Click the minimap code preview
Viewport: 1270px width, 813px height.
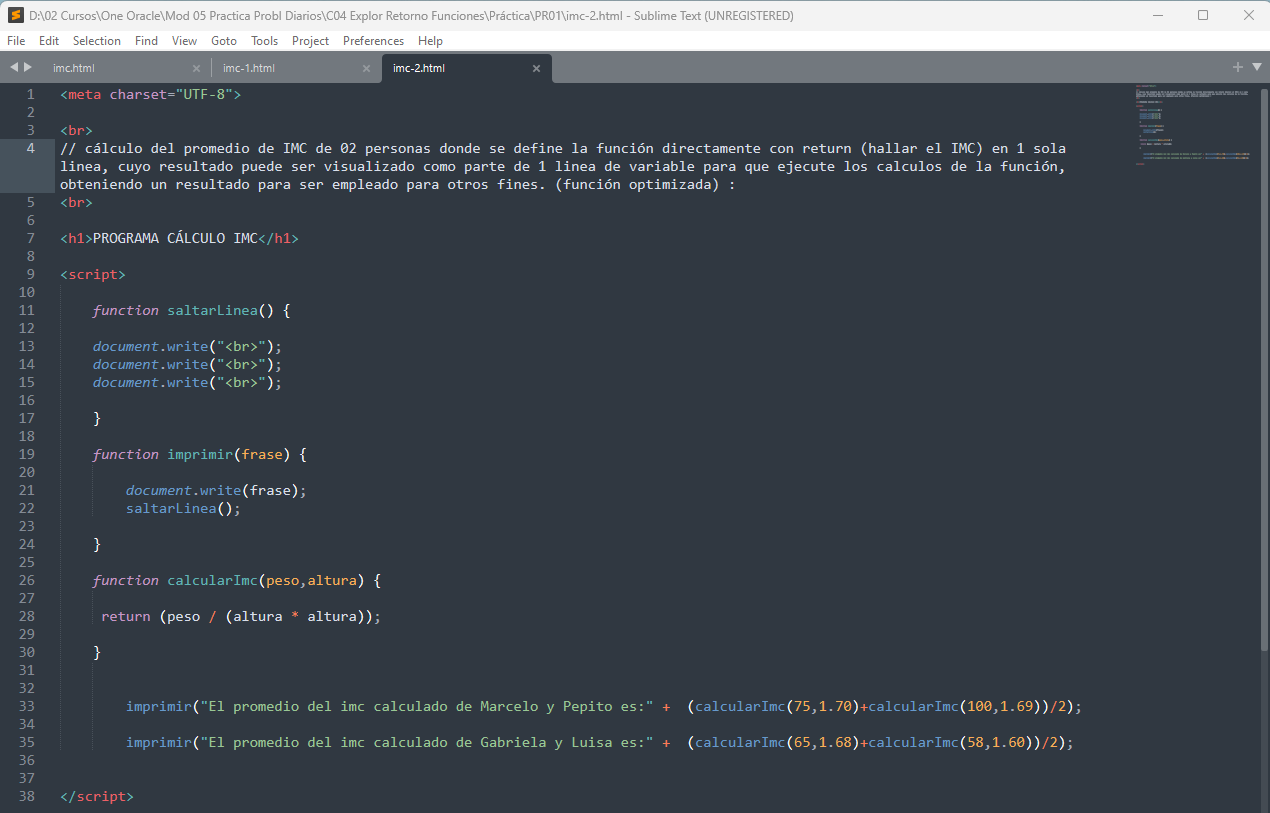coord(1193,125)
